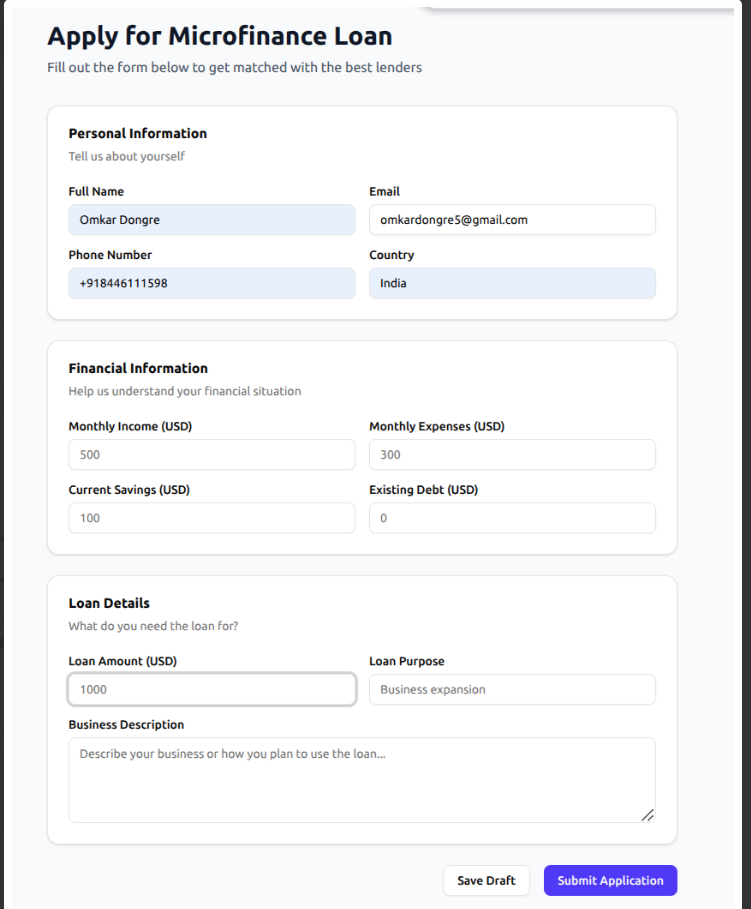
Task: Click the textarea resize grip icon
Action: pyautogui.click(x=648, y=815)
